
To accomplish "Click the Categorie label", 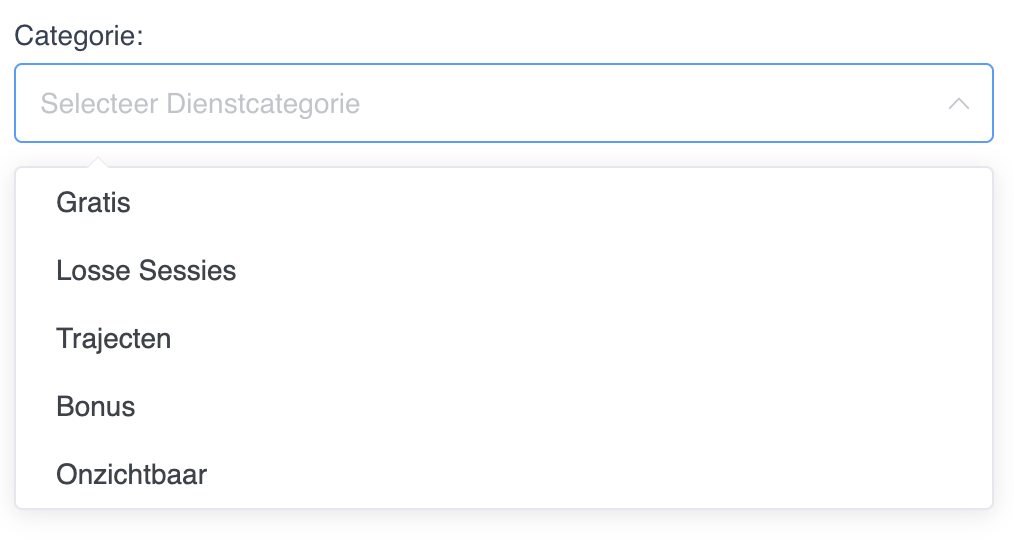I will click(79, 37).
